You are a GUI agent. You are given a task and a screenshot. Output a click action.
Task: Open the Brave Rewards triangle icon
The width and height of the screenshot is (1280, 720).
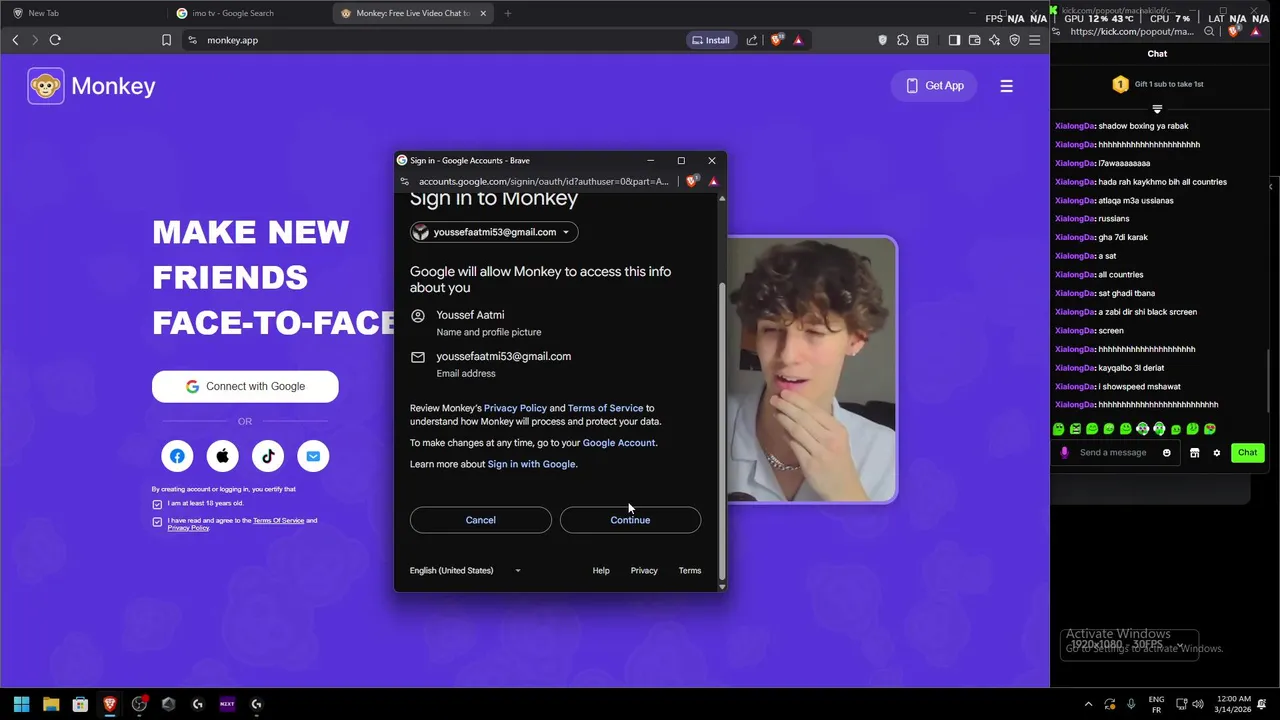pos(798,40)
